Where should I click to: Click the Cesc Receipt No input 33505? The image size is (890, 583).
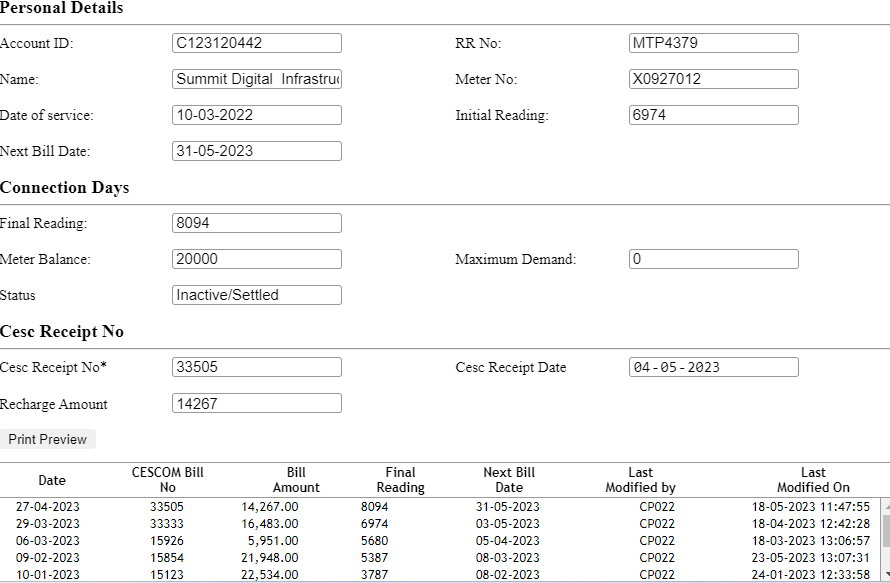pyautogui.click(x=257, y=367)
